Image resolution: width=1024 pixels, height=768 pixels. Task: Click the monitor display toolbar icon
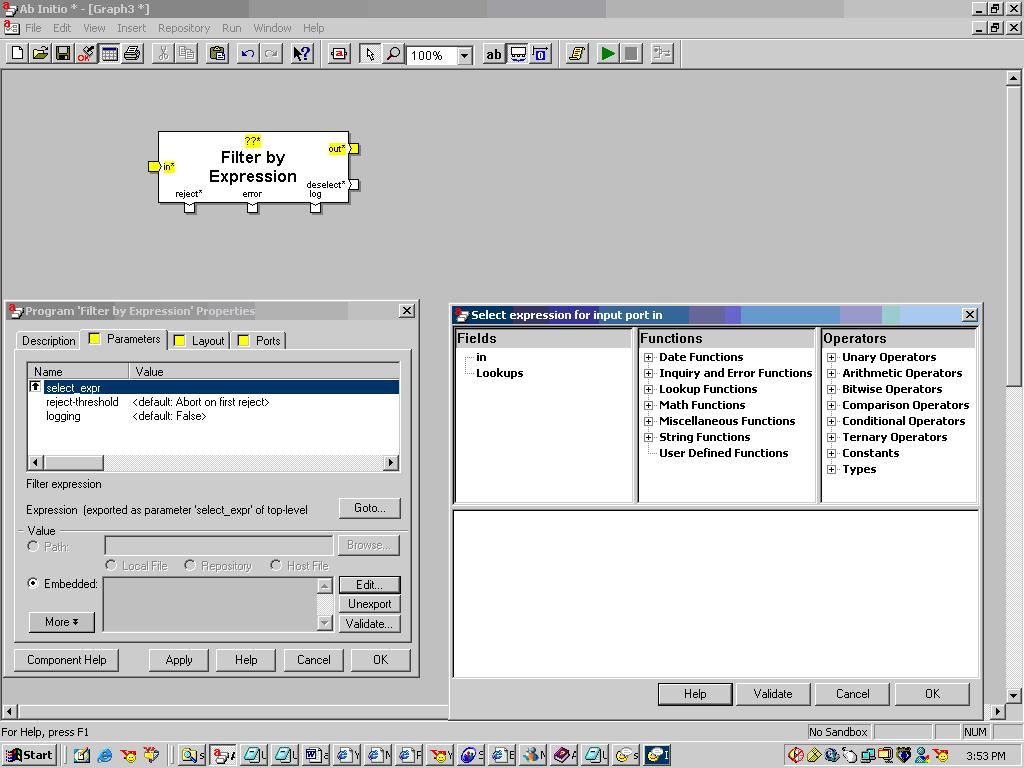pos(518,54)
